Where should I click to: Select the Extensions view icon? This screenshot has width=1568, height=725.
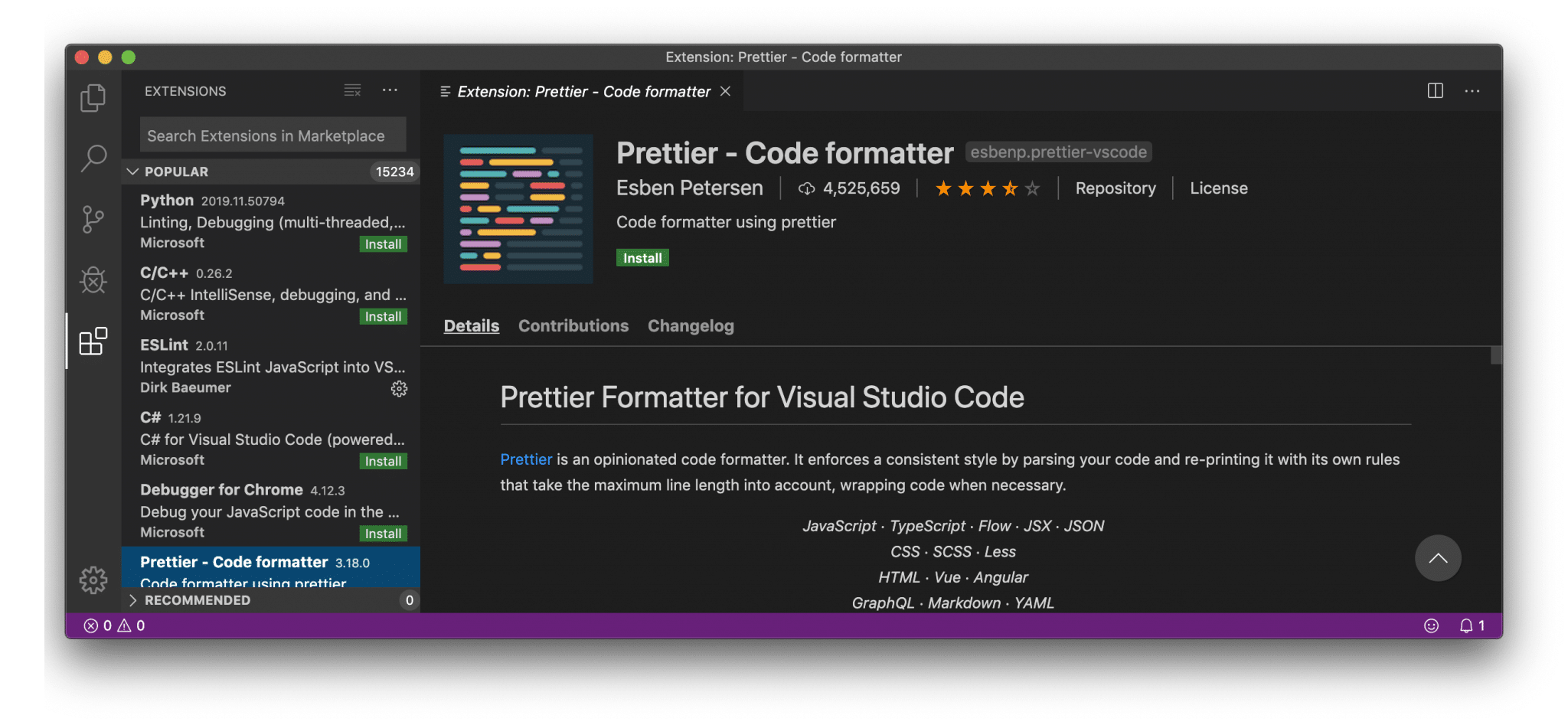pos(93,341)
